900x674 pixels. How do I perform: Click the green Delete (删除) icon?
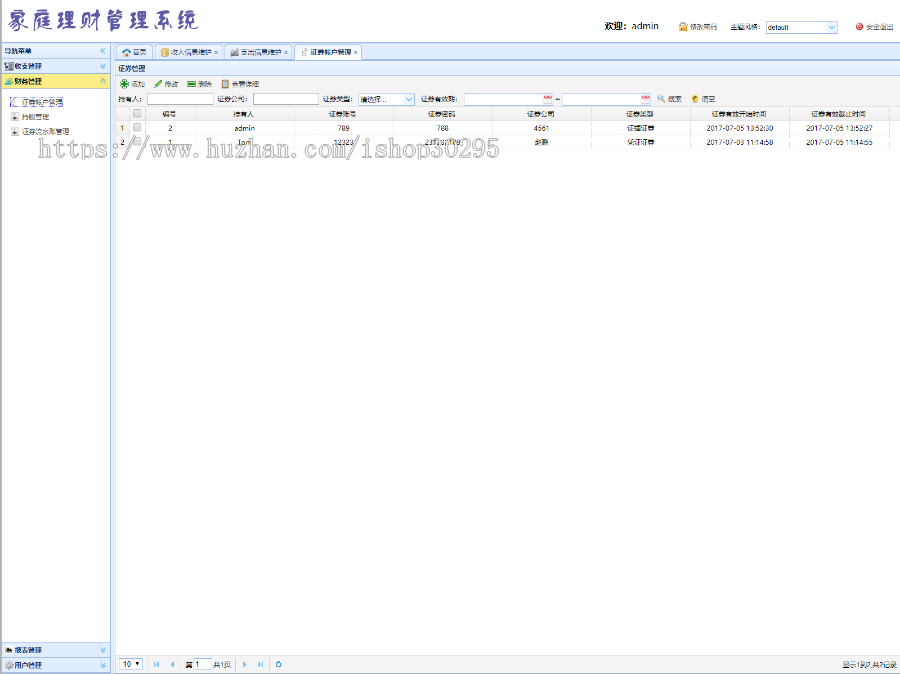(191, 84)
